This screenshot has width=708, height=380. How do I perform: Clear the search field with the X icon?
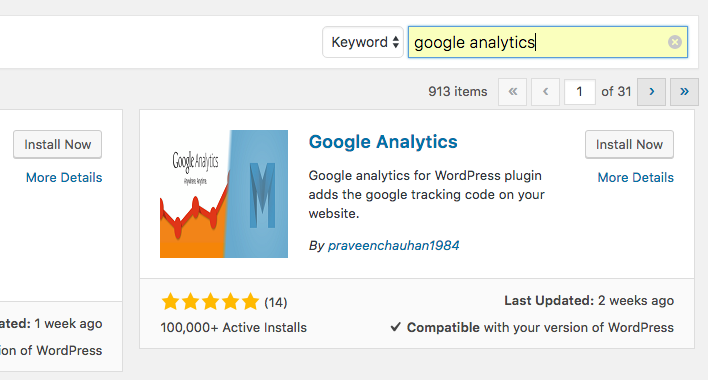(675, 42)
